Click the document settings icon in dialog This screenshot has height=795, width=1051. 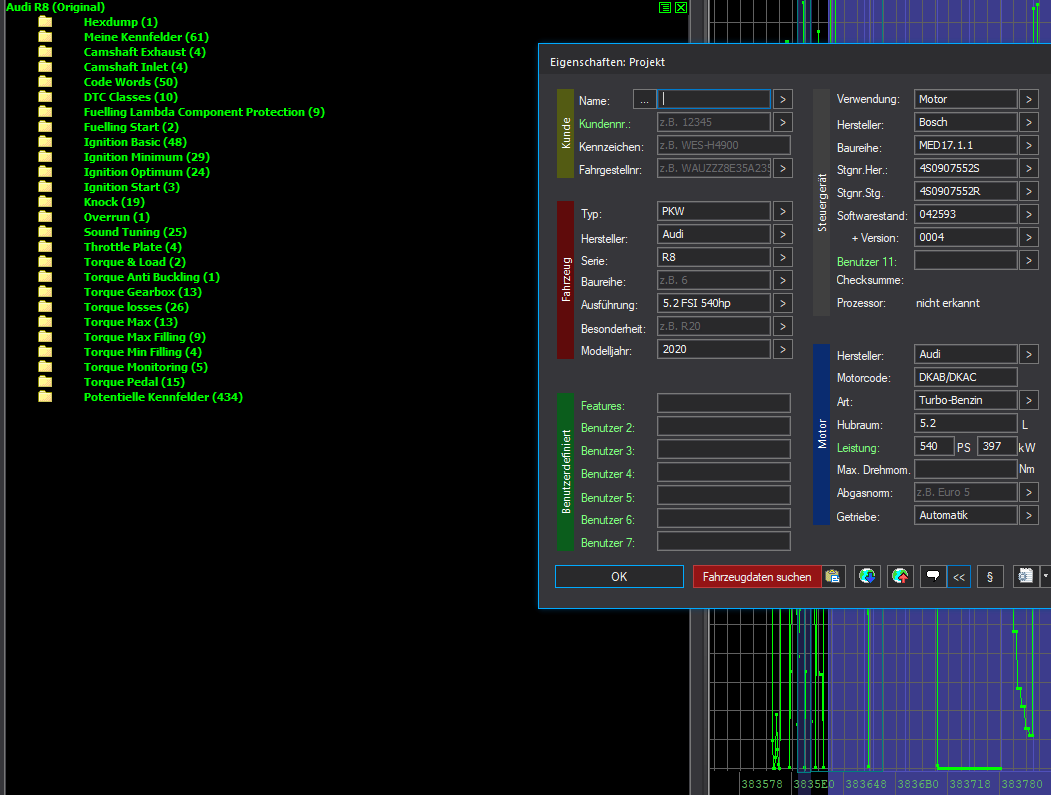tap(1025, 576)
